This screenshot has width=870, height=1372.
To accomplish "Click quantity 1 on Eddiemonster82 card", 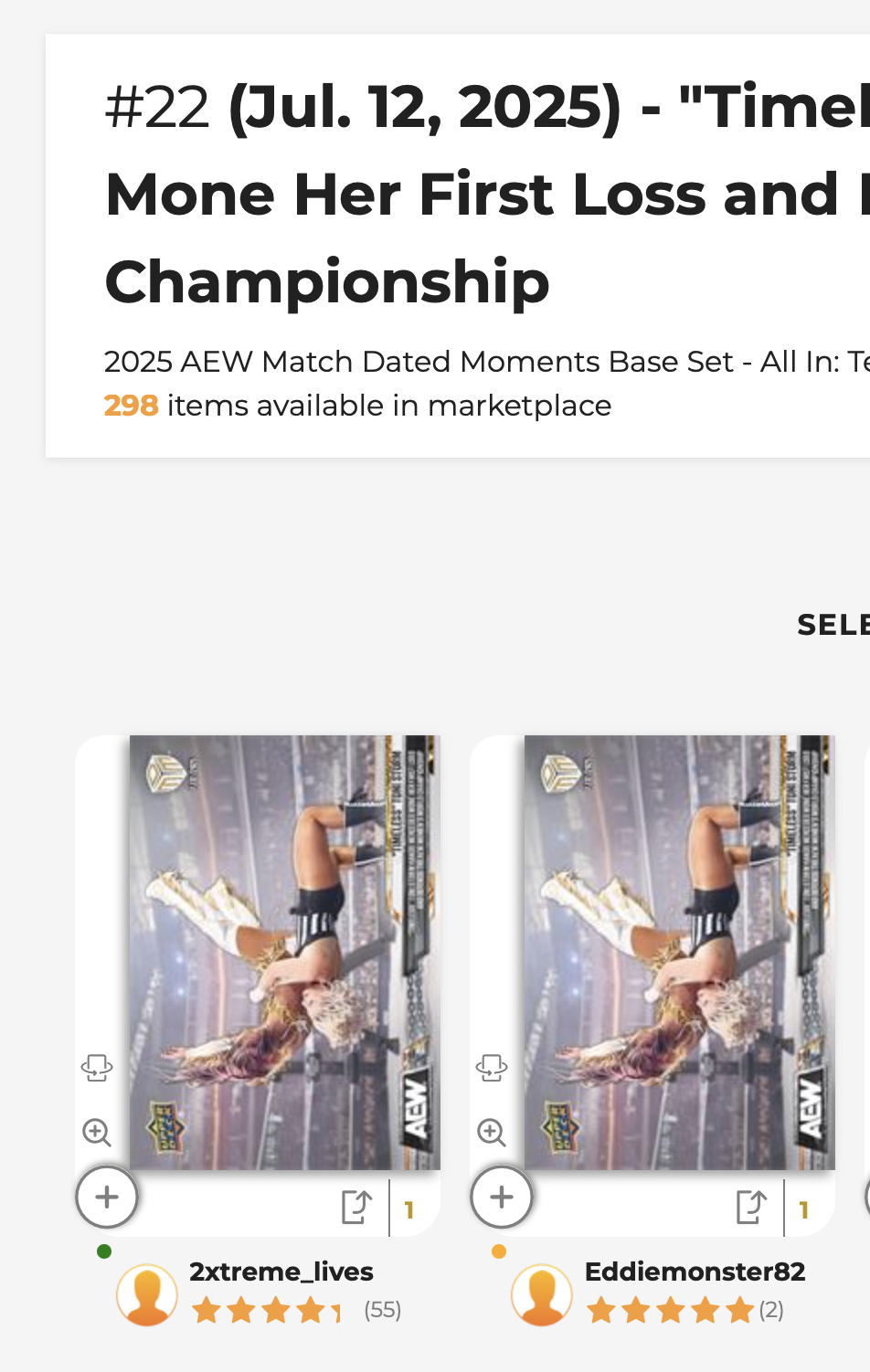I will point(804,1210).
